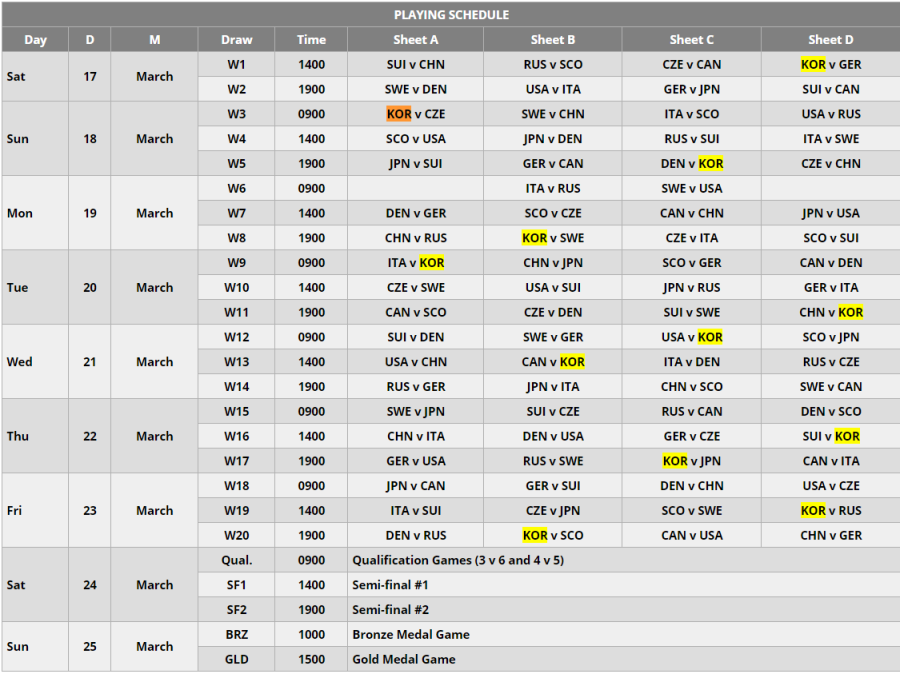Select the KOR v GER match in W1
This screenshot has height=674, width=900.
[x=831, y=64]
